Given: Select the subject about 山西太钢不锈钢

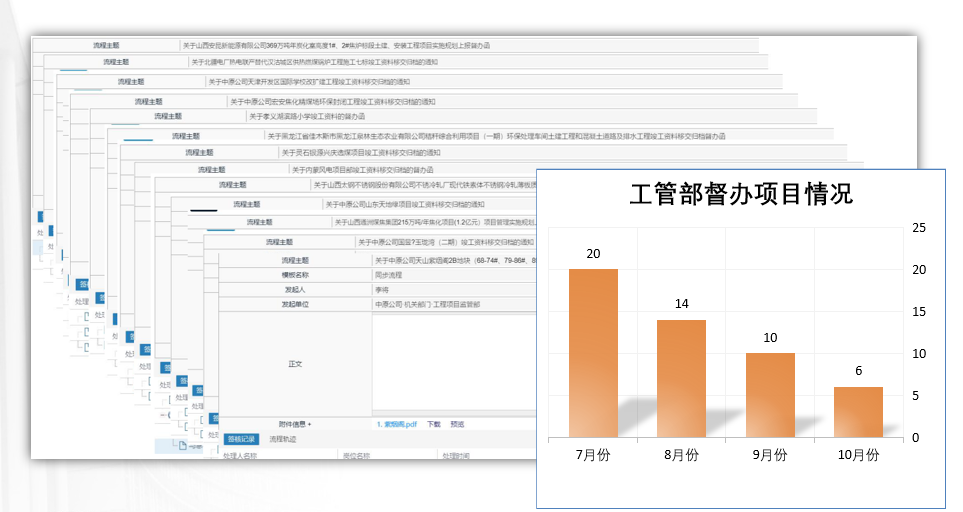Looking at the screenshot, I should pyautogui.click(x=425, y=185).
